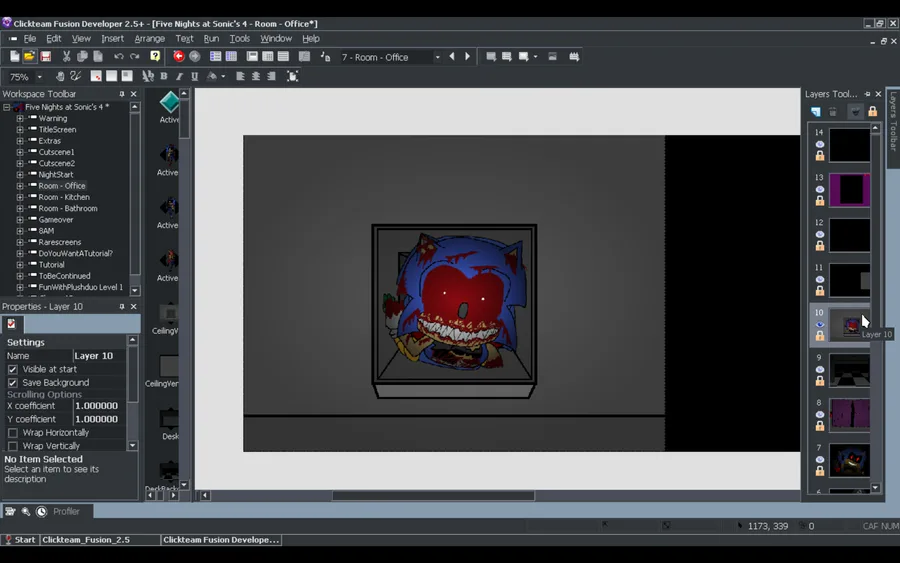This screenshot has height=563, width=900.
Task: Open the Insert menu
Action: 112,38
